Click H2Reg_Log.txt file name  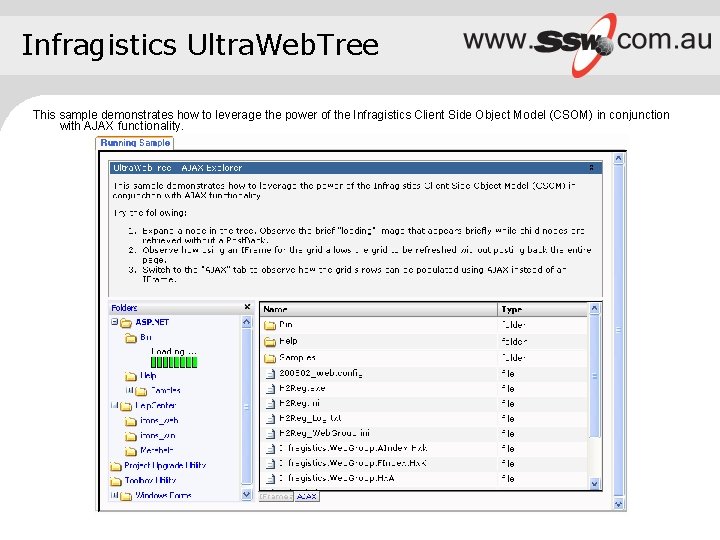(x=310, y=418)
